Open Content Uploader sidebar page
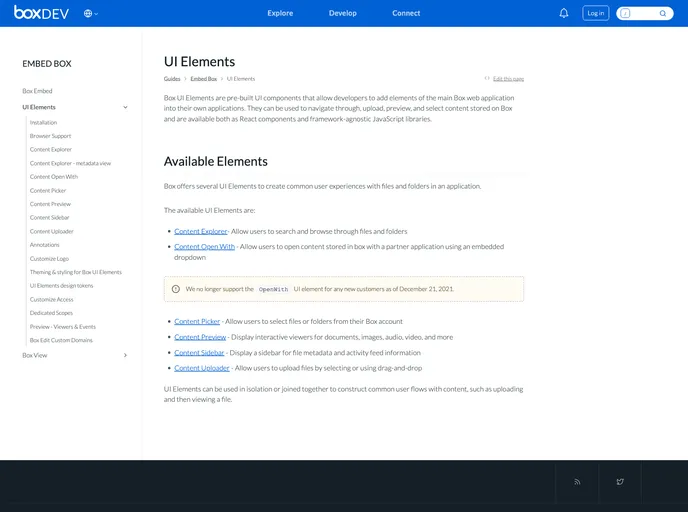Screen dimensions: 688x512 [52, 231]
